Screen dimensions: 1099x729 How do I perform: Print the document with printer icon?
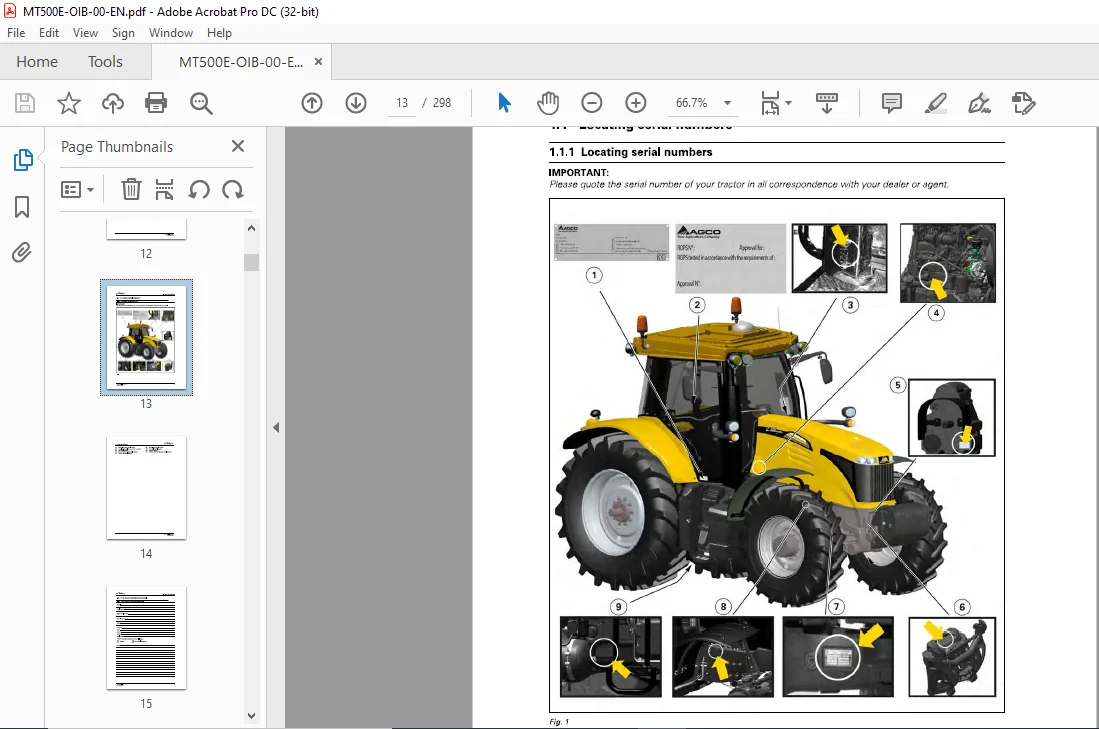156,103
